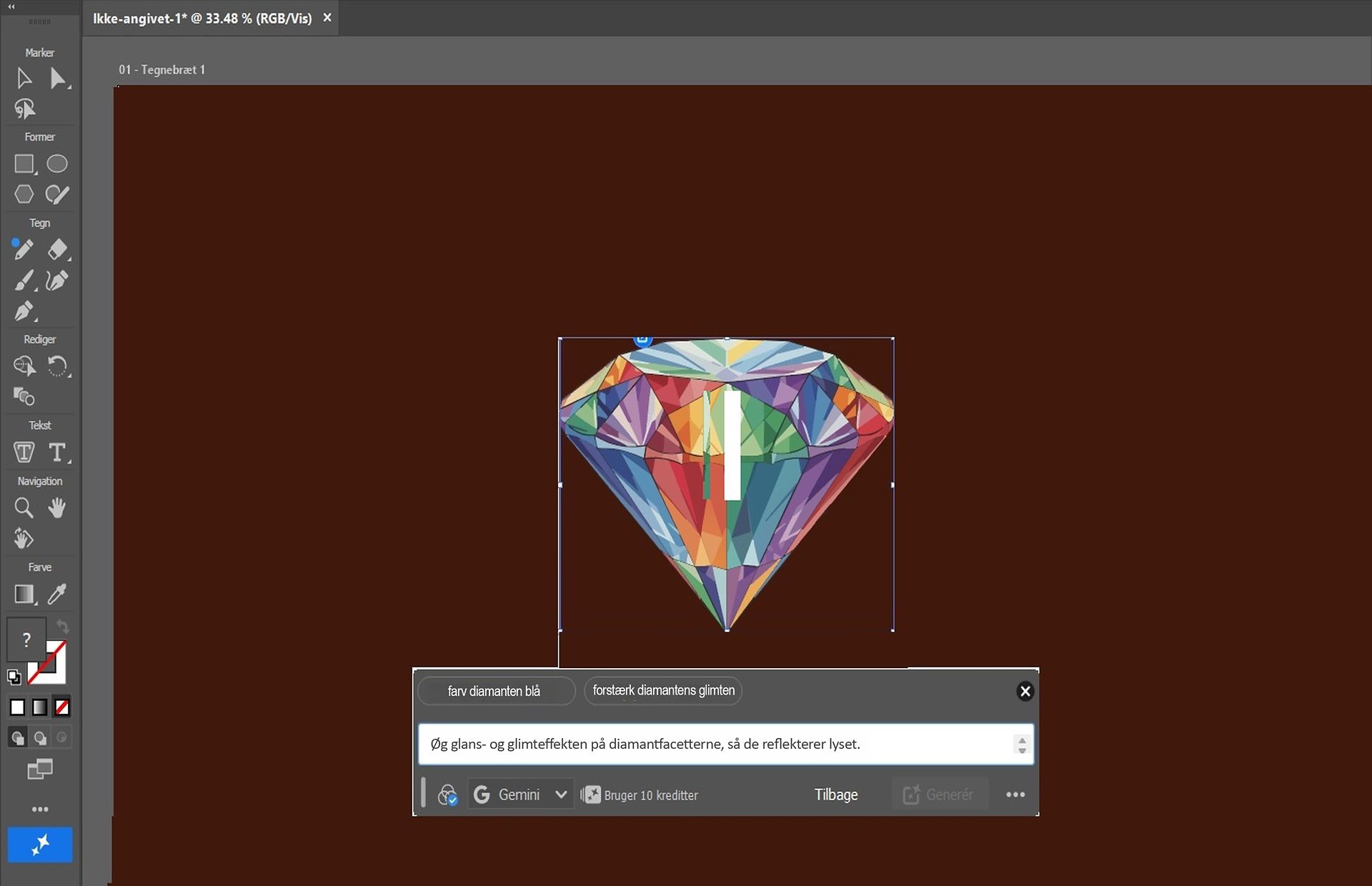Select the Hand pan tool
Image resolution: width=1372 pixels, height=886 pixels.
pos(57,507)
